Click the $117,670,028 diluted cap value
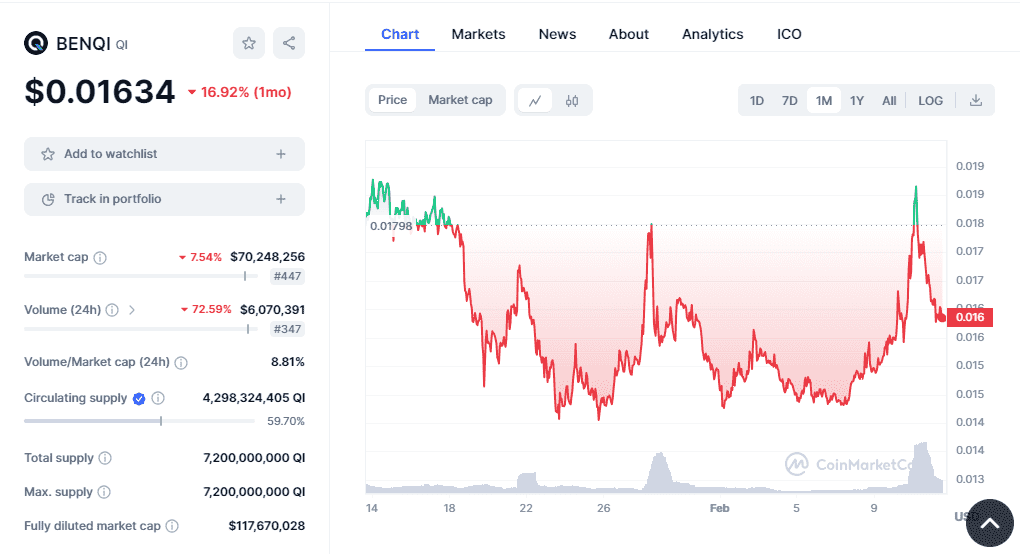The height and width of the screenshot is (554, 1020). (x=267, y=525)
